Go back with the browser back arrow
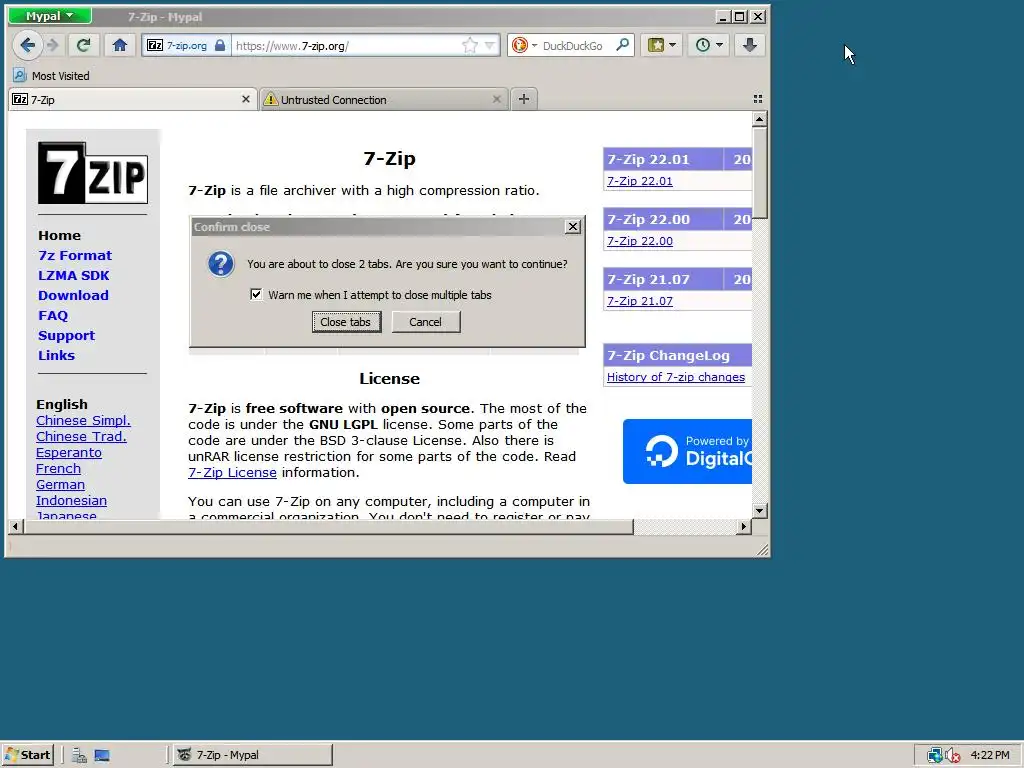Image resolution: width=1024 pixels, height=768 pixels. pos(27,45)
